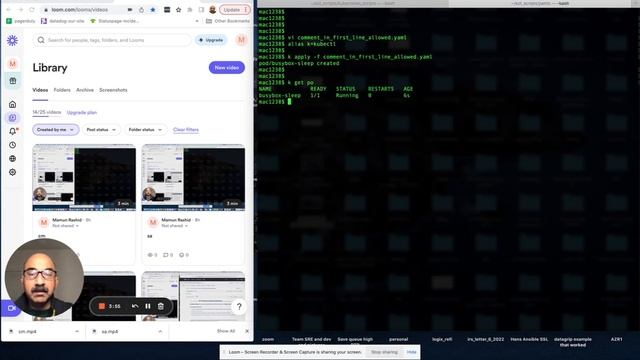Click the Loom logo in the sidebar
Screen dimensions: 640x360
(13, 40)
